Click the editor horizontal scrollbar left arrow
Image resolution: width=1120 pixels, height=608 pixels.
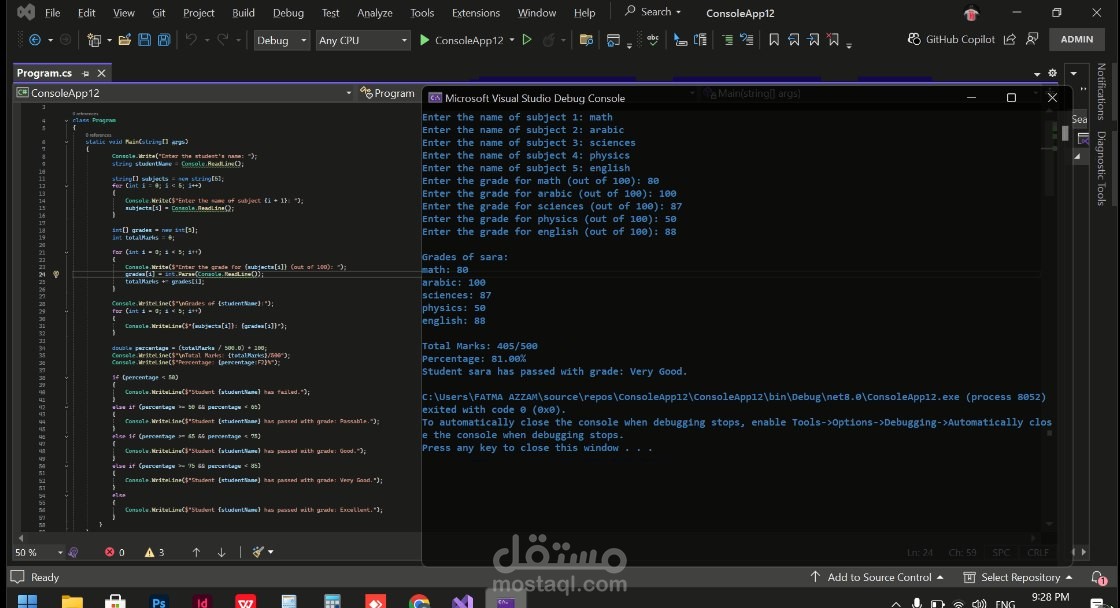[20, 538]
